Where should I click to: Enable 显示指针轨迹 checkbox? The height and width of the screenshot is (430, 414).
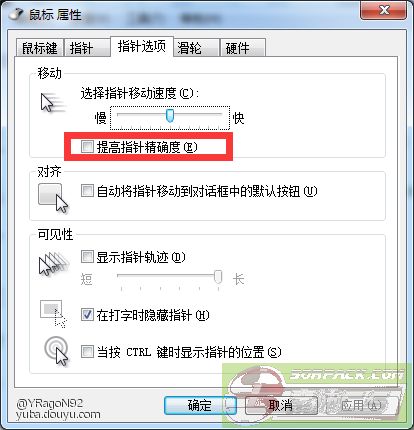click(87, 257)
